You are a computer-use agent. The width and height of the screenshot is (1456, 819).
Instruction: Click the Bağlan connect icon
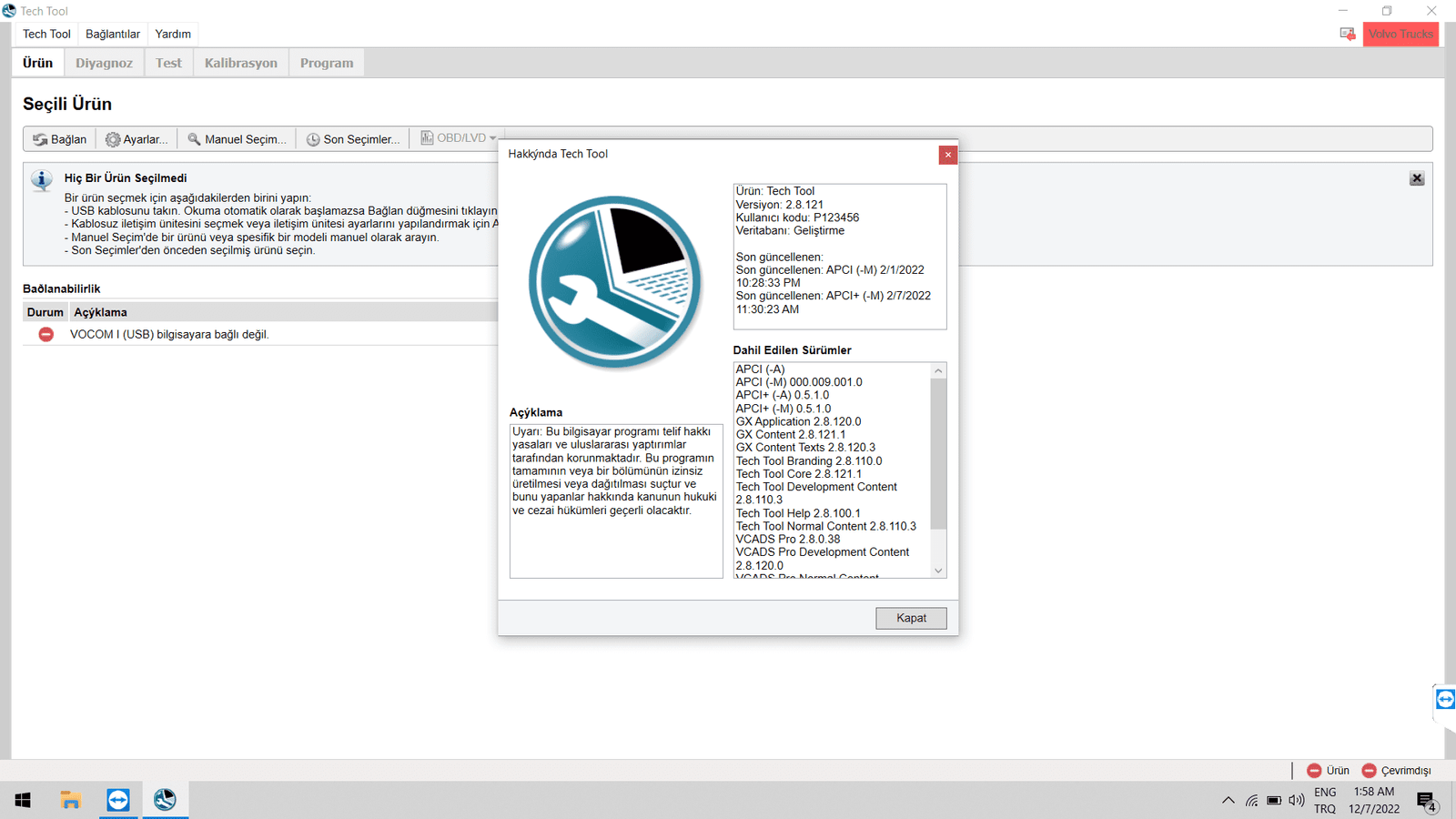coord(41,139)
